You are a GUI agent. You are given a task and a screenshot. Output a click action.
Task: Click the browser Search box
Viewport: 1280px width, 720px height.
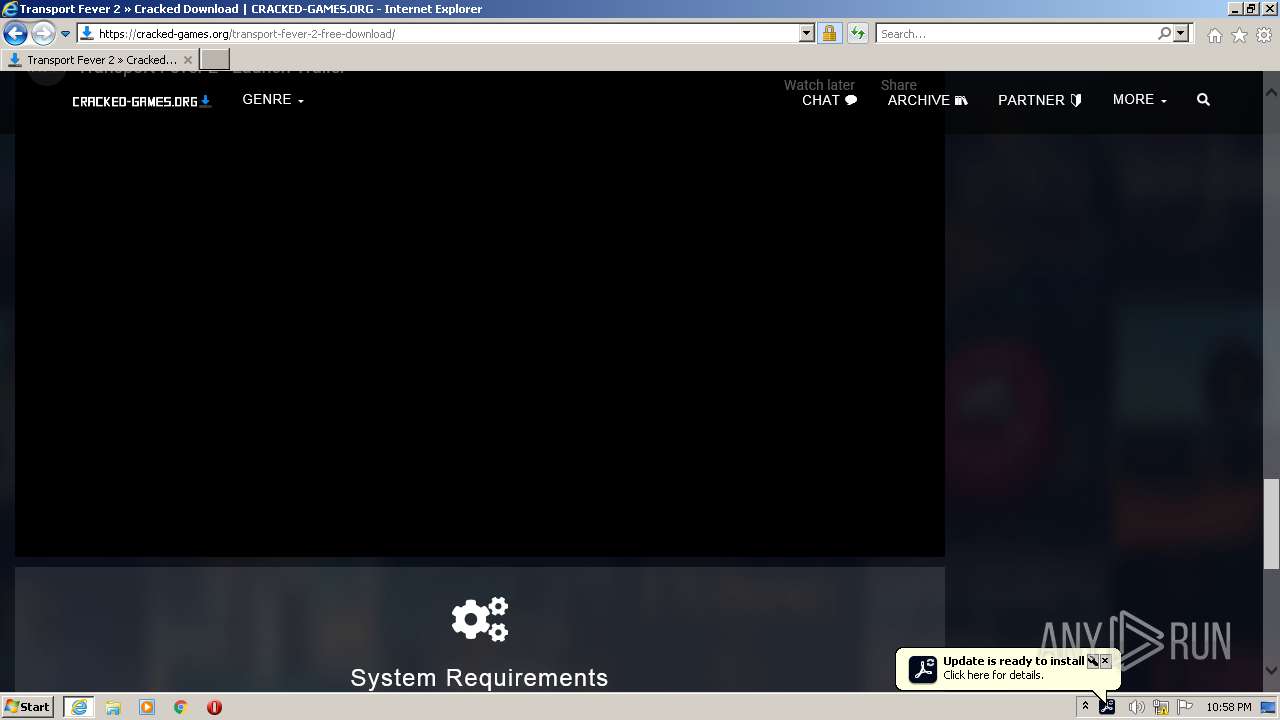pos(1015,34)
